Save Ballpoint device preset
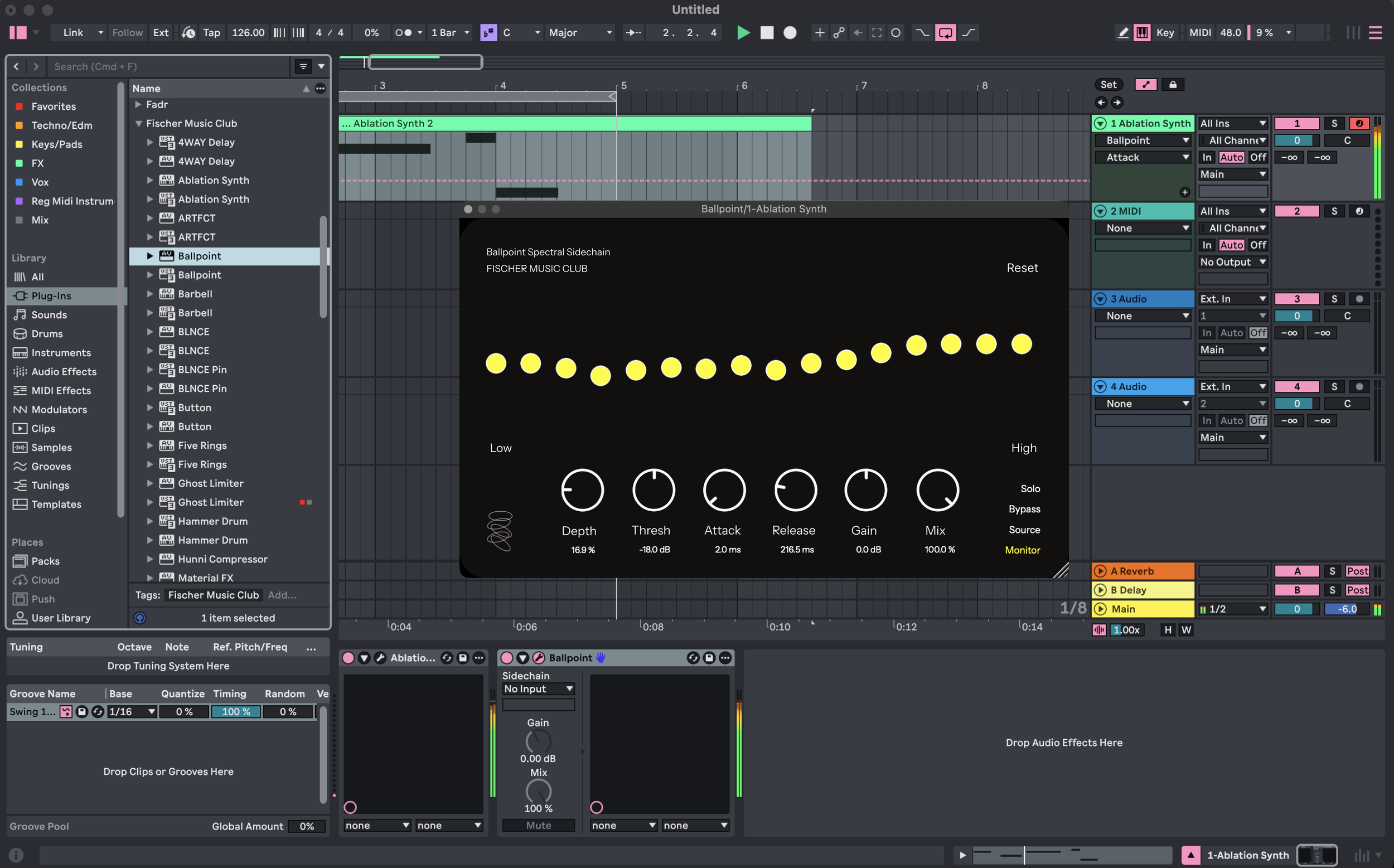The image size is (1394, 868). (709, 658)
